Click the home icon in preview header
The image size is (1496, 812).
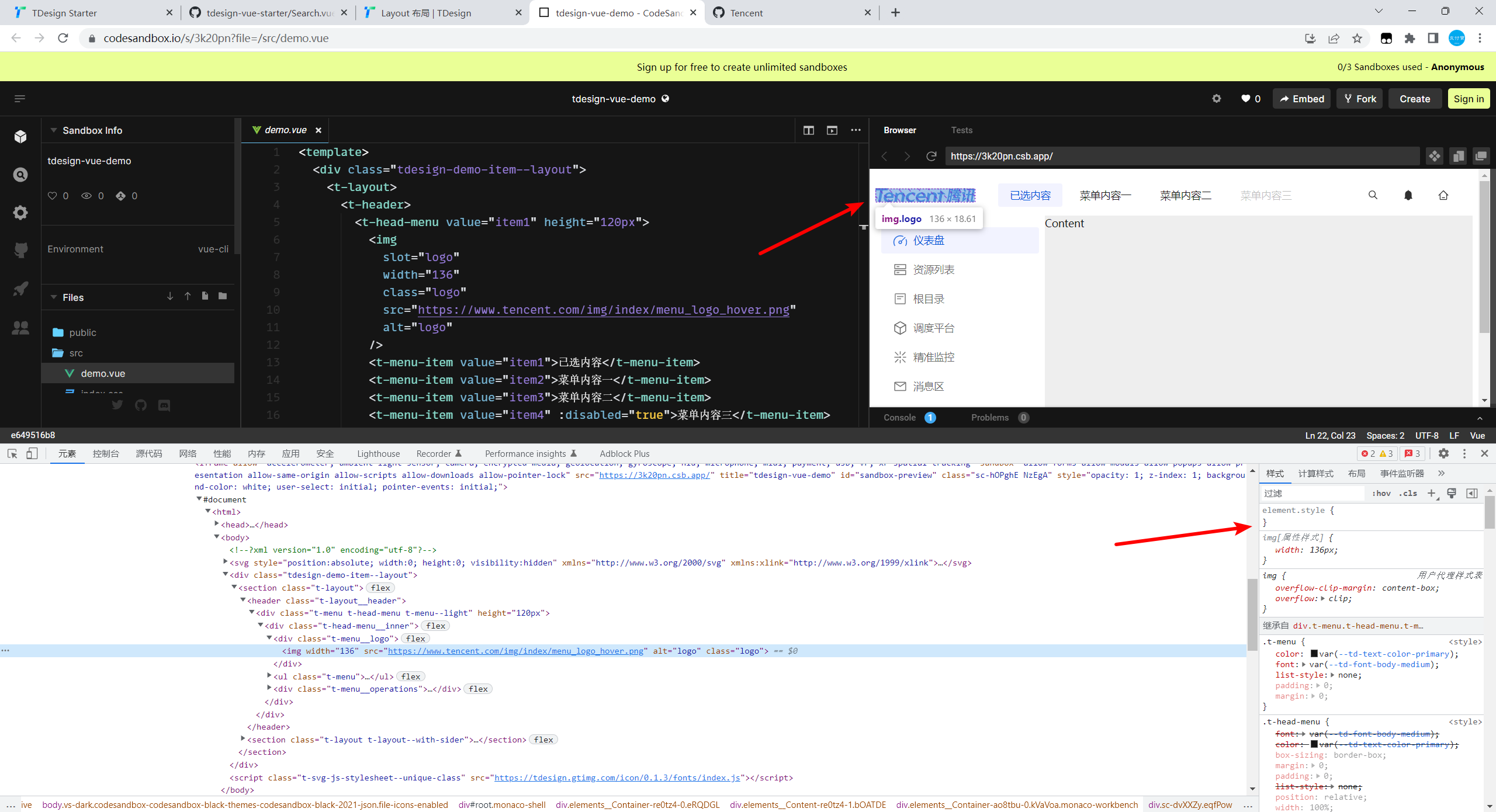(1443, 195)
